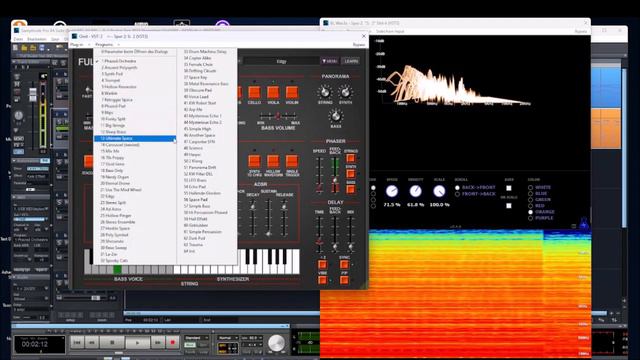Open Plug-in menu in synth window
640x360 pixels.
click(77, 44)
